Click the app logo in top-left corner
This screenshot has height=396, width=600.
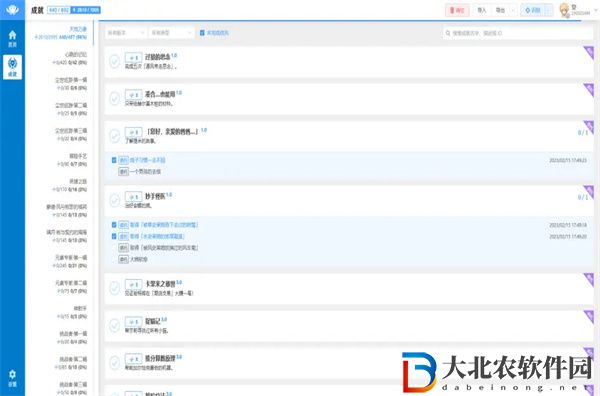click(x=12, y=9)
